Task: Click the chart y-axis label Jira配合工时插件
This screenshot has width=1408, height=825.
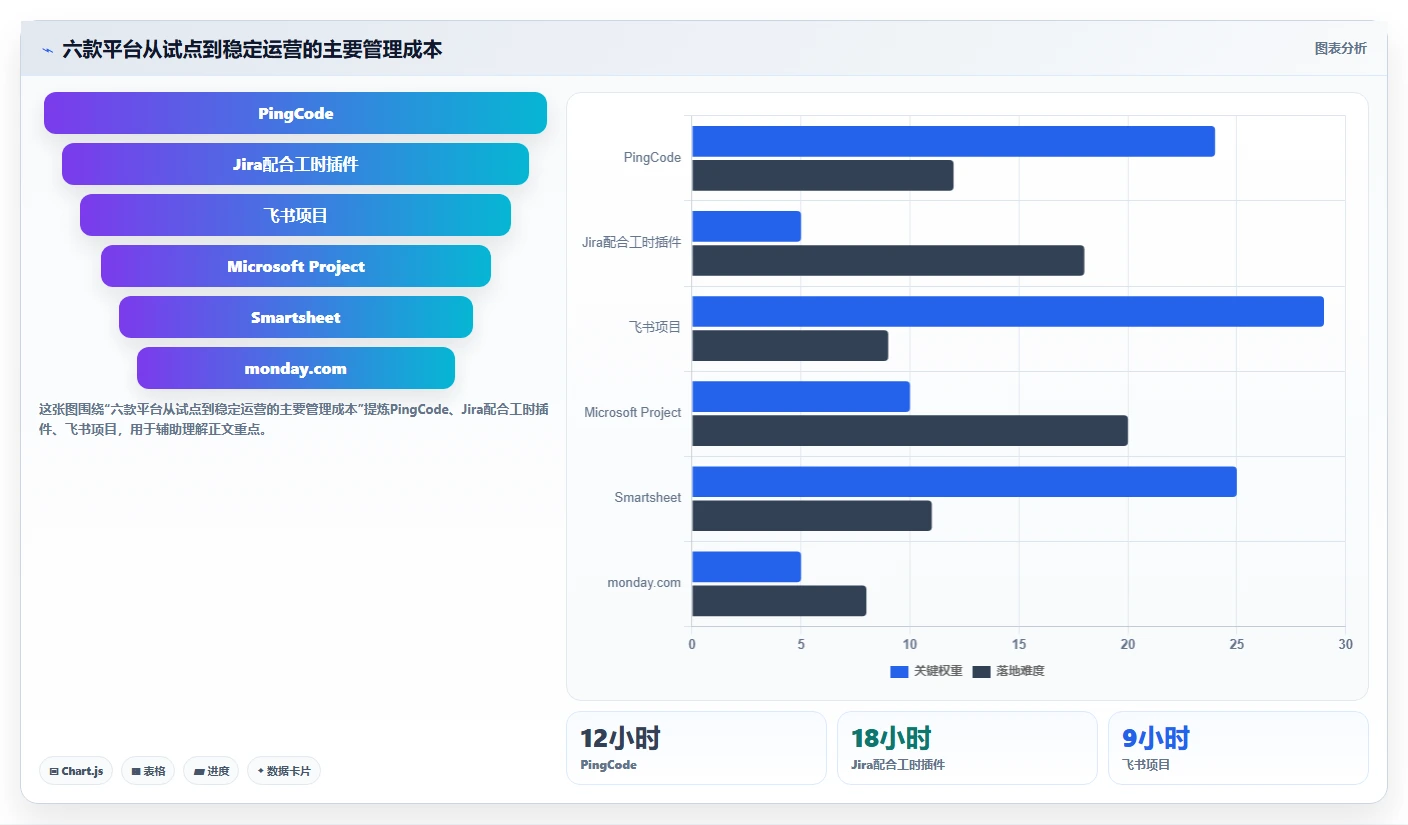Action: [x=632, y=242]
